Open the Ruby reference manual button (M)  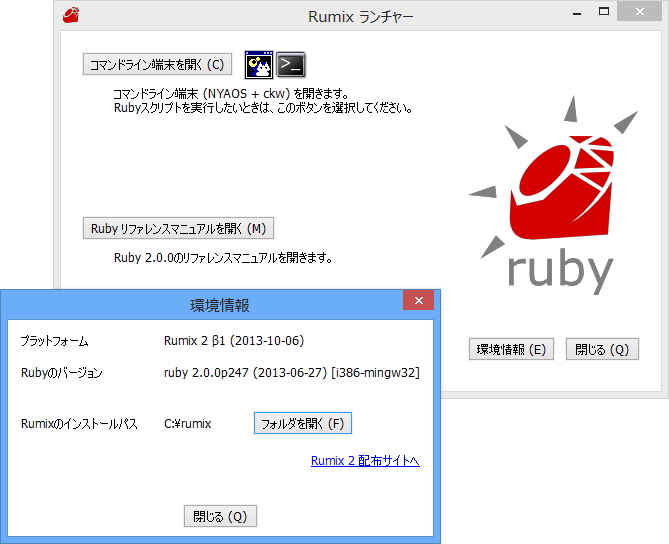point(178,228)
